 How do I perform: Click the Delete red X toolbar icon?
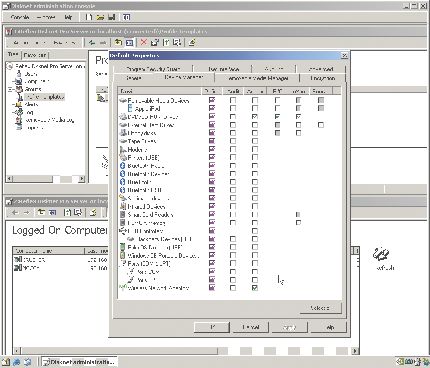(144, 42)
